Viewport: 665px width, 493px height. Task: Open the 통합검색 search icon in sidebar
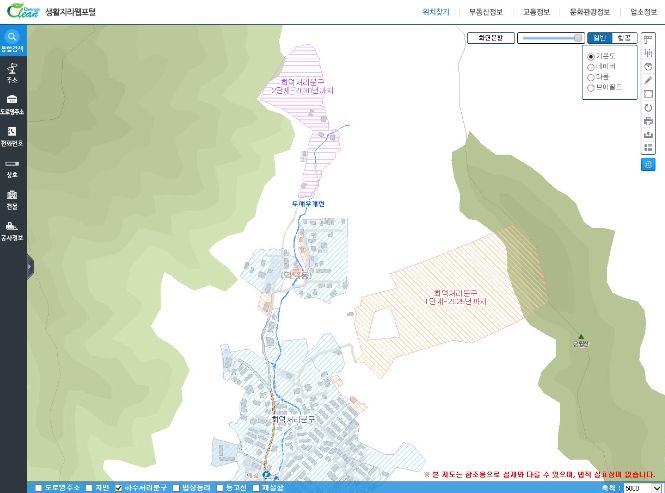(x=13, y=41)
